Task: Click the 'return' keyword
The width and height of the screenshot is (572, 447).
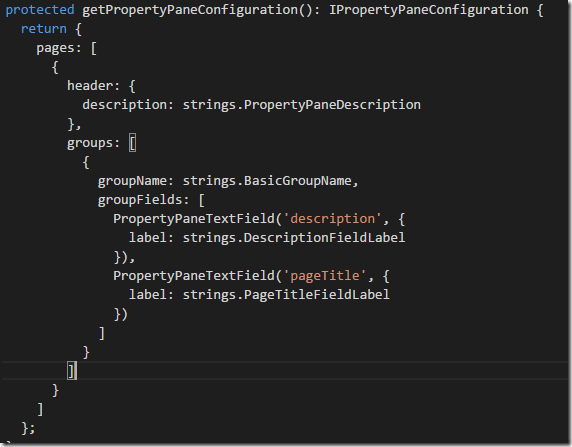Action: [x=44, y=29]
